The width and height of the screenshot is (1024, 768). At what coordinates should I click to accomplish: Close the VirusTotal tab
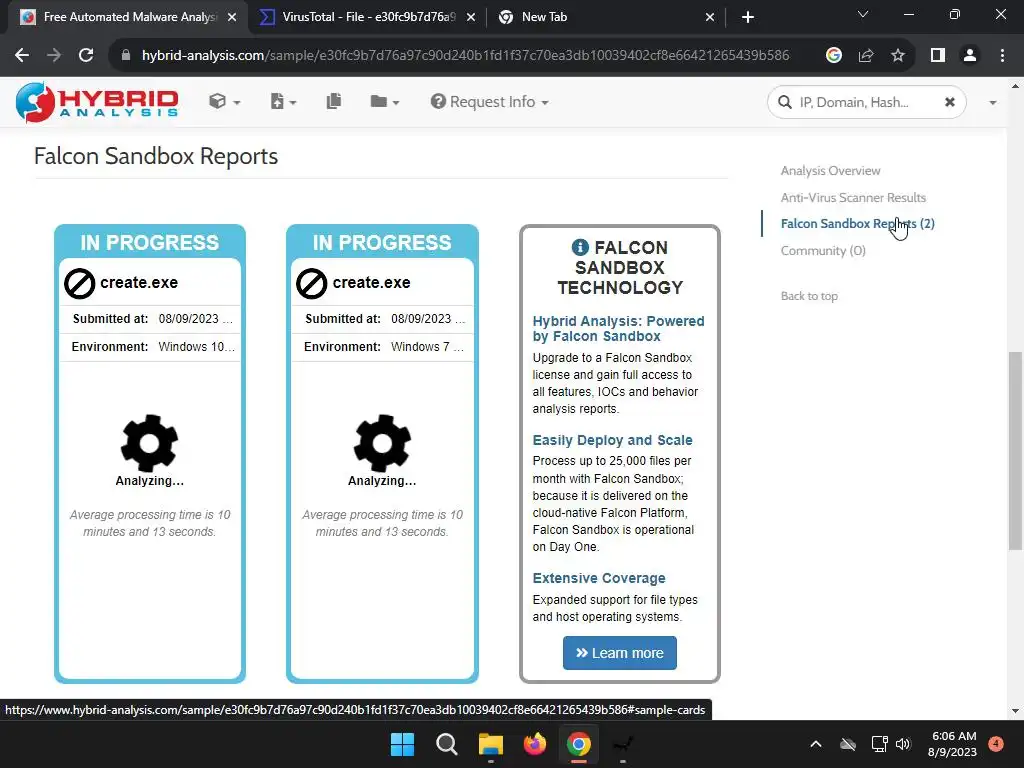click(471, 18)
